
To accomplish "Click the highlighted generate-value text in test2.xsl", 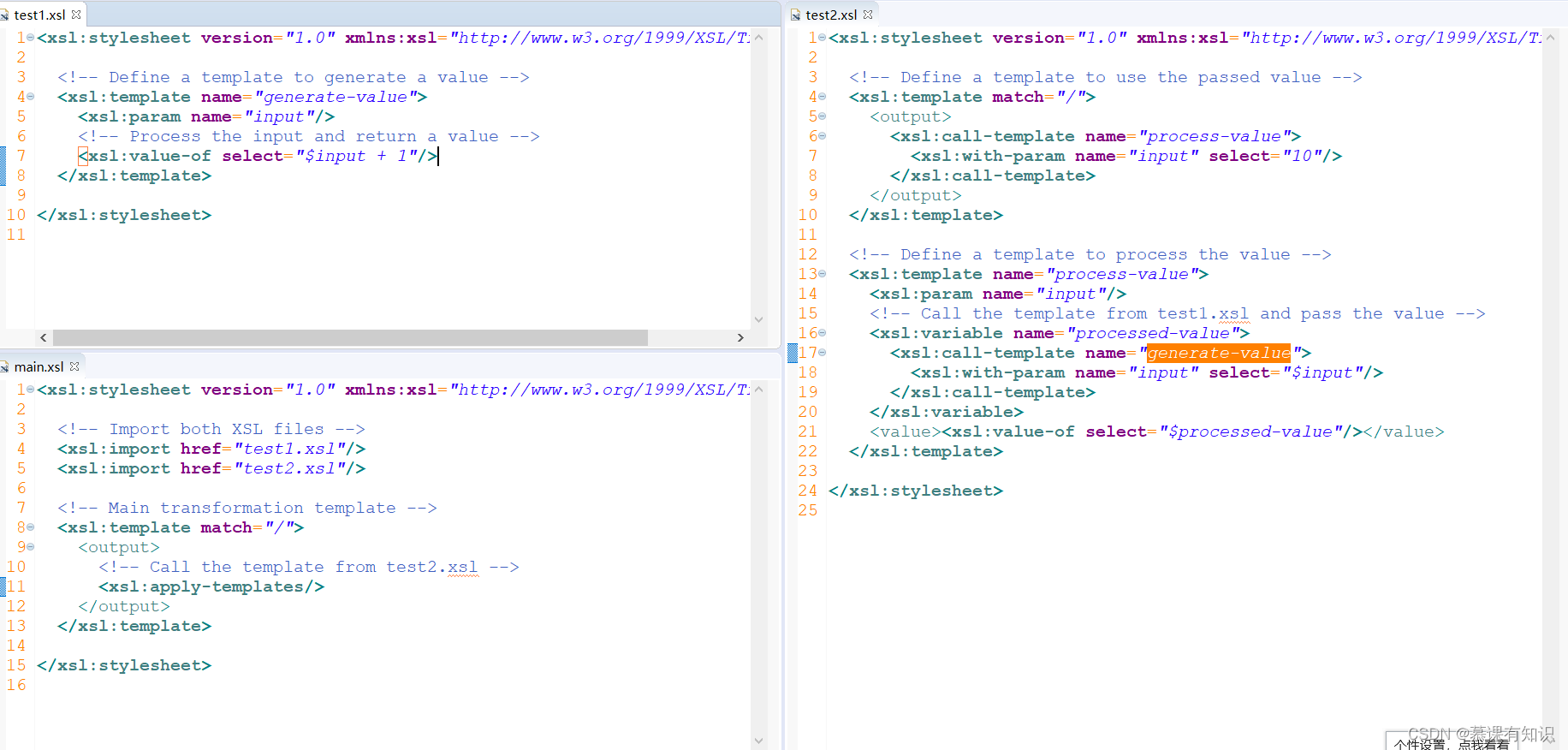I will coord(1218,353).
